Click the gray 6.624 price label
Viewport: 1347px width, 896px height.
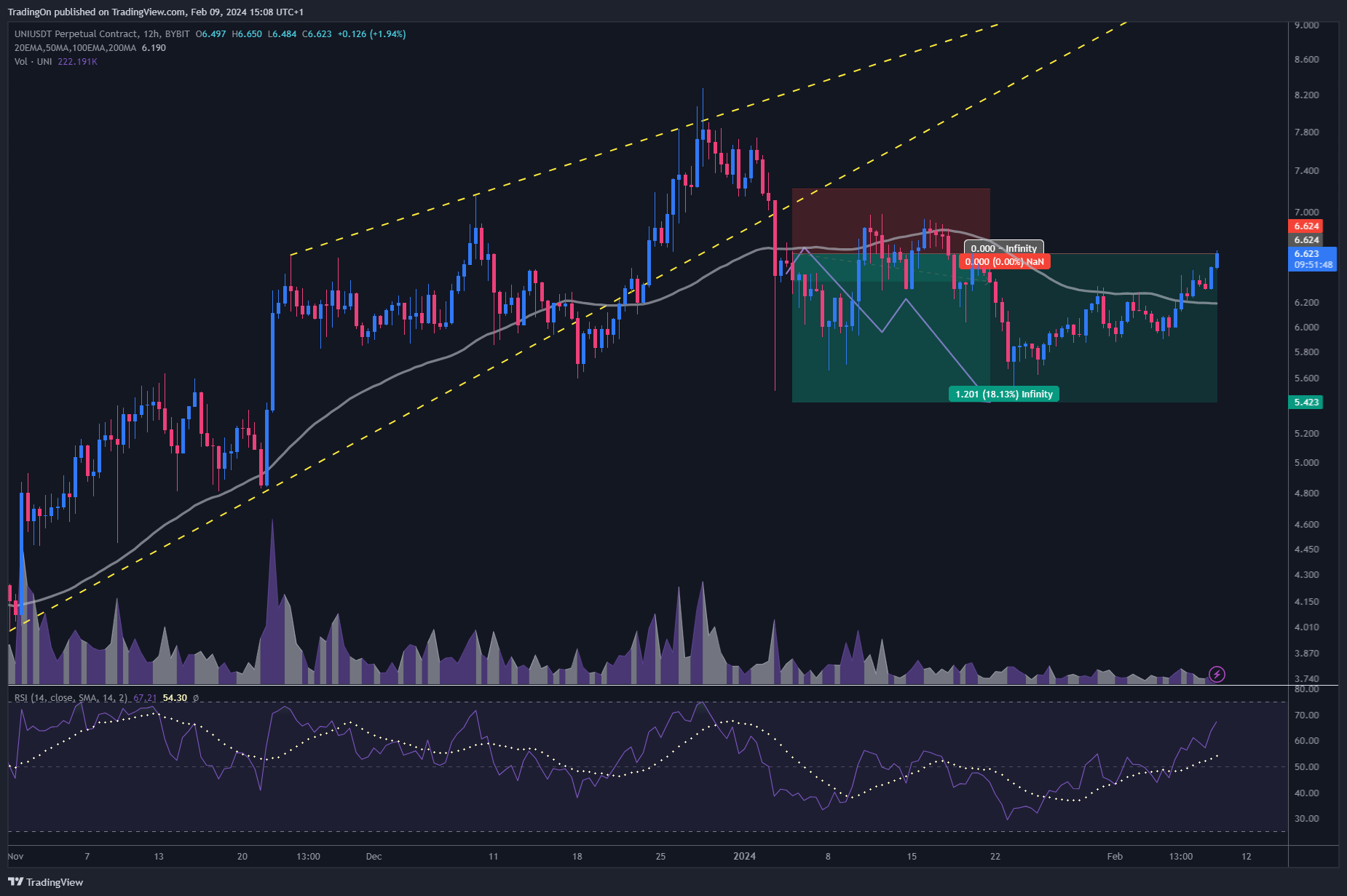(x=1307, y=239)
